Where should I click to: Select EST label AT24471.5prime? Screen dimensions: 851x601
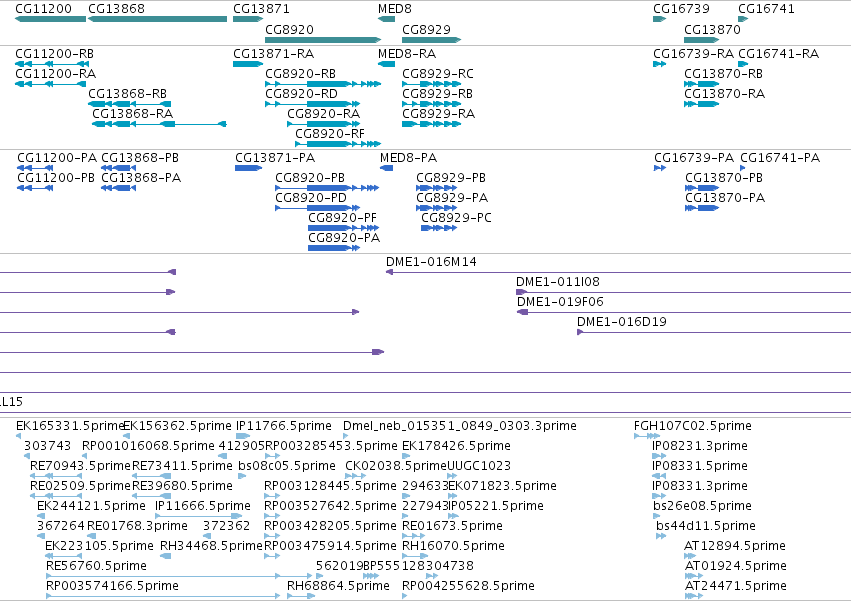735,586
